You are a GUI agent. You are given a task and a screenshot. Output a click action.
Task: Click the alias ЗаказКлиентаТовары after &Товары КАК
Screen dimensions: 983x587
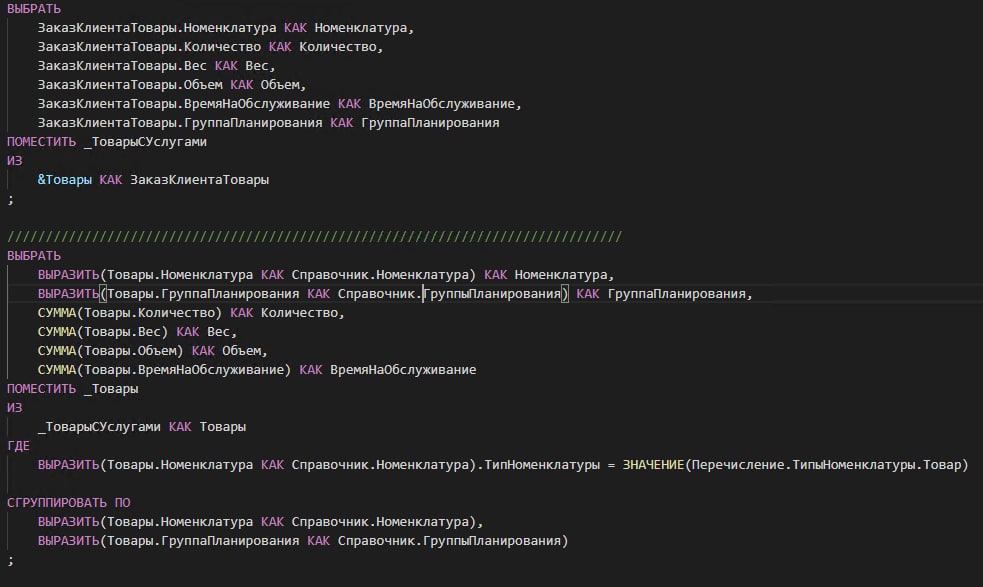point(199,179)
